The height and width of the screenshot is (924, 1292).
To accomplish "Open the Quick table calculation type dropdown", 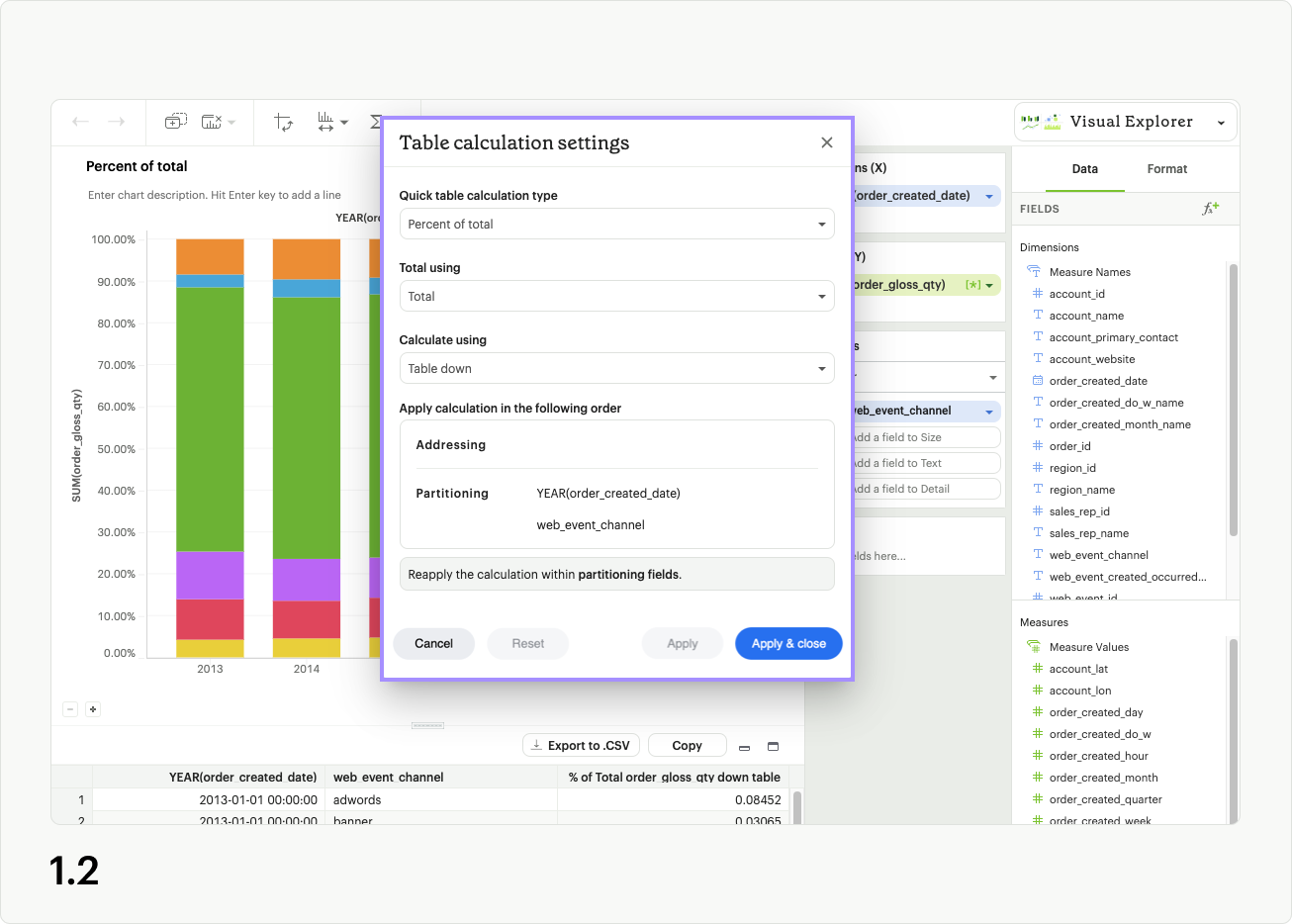I will coord(616,224).
